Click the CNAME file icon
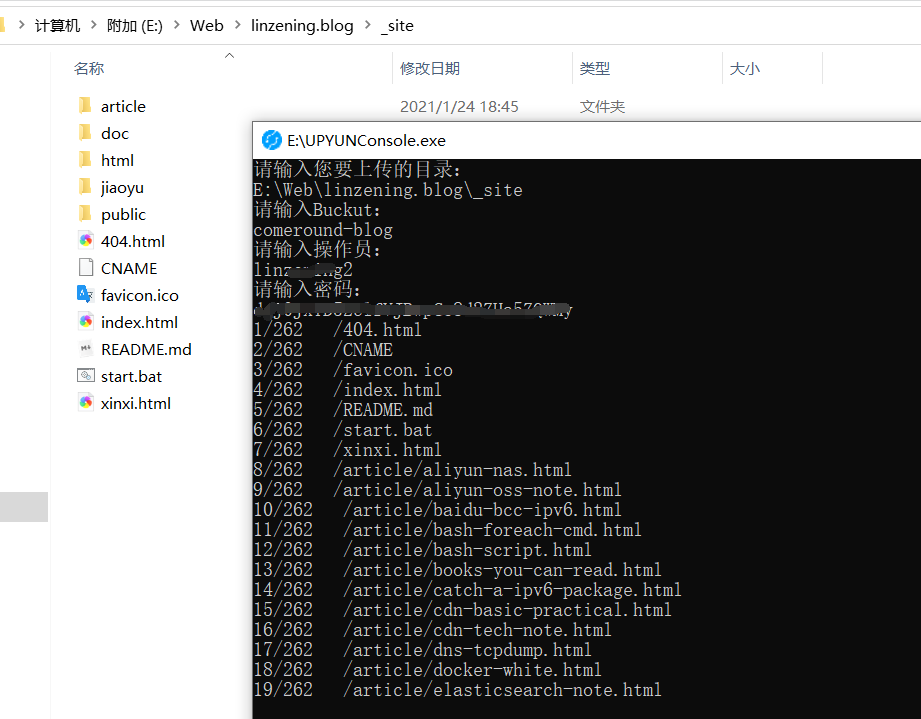 tap(85, 268)
